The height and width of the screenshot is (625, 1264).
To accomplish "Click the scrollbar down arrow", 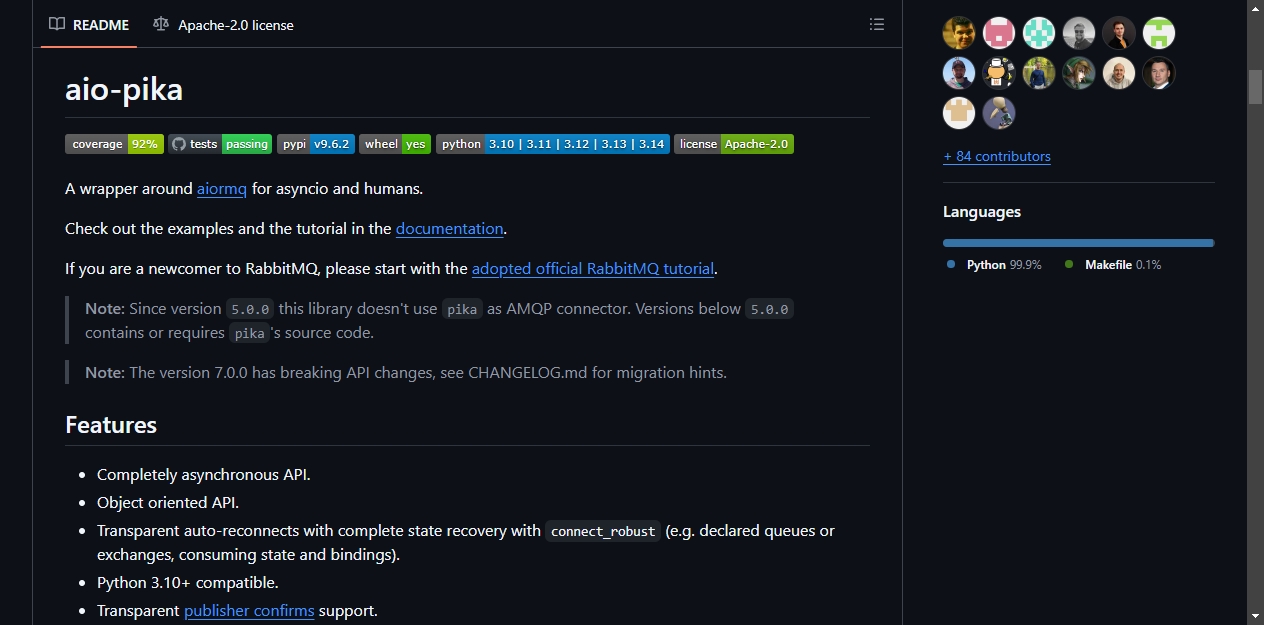I will pyautogui.click(x=1255, y=616).
